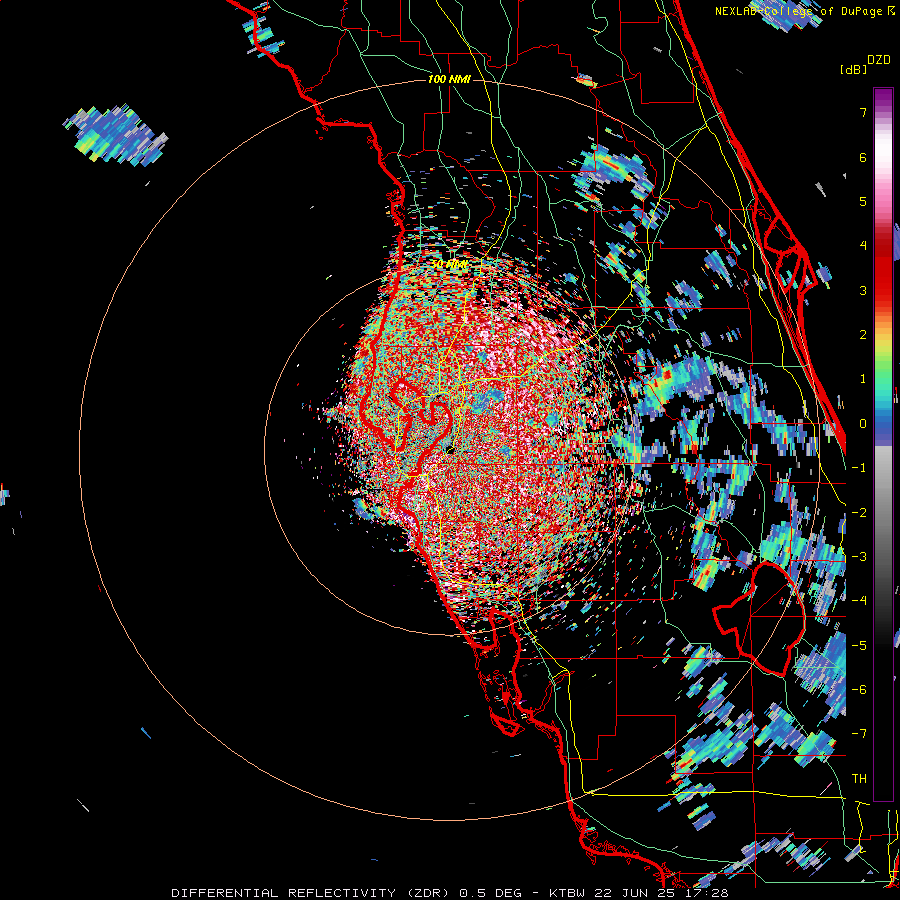The height and width of the screenshot is (900, 900).
Task: Click the "1" value on the scale
Action: pos(863,379)
